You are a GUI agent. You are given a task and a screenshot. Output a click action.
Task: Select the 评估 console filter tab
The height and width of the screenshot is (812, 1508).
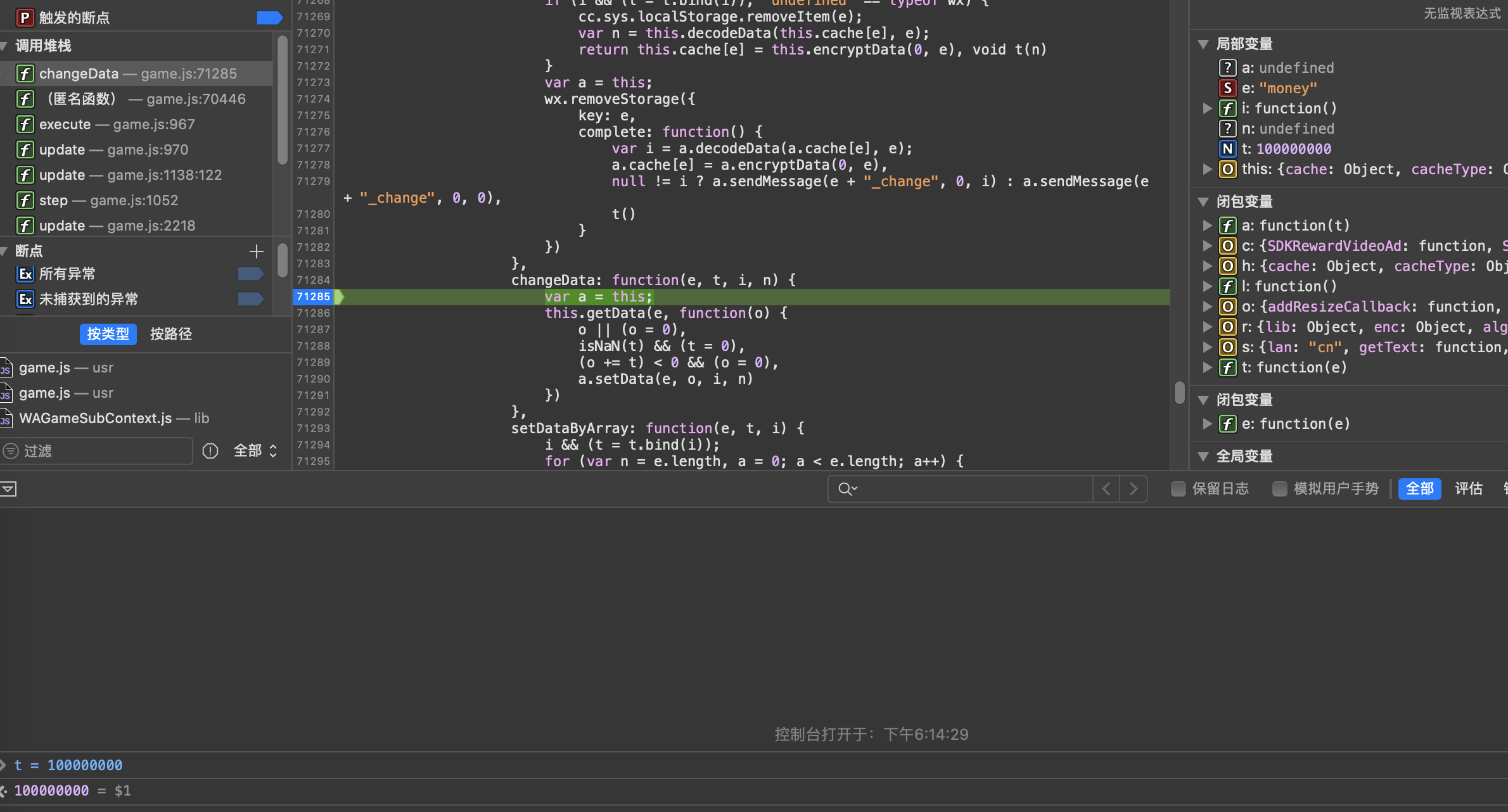pyautogui.click(x=1468, y=488)
